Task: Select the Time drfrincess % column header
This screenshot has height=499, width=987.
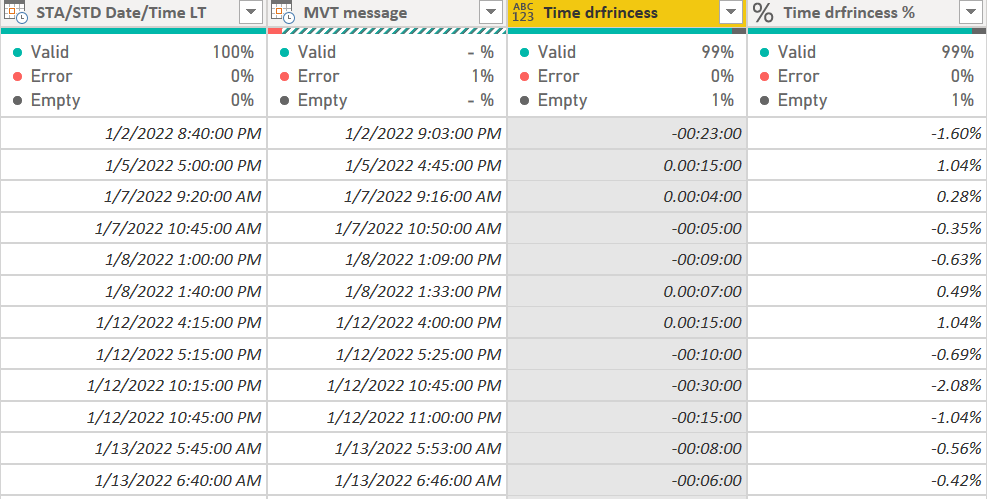Action: tap(867, 13)
